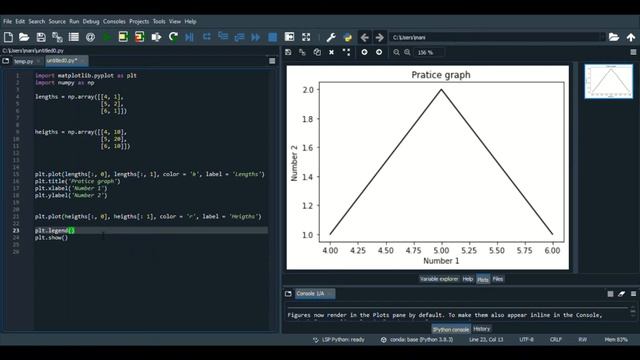Stop debugging with the blue square

[273, 37]
